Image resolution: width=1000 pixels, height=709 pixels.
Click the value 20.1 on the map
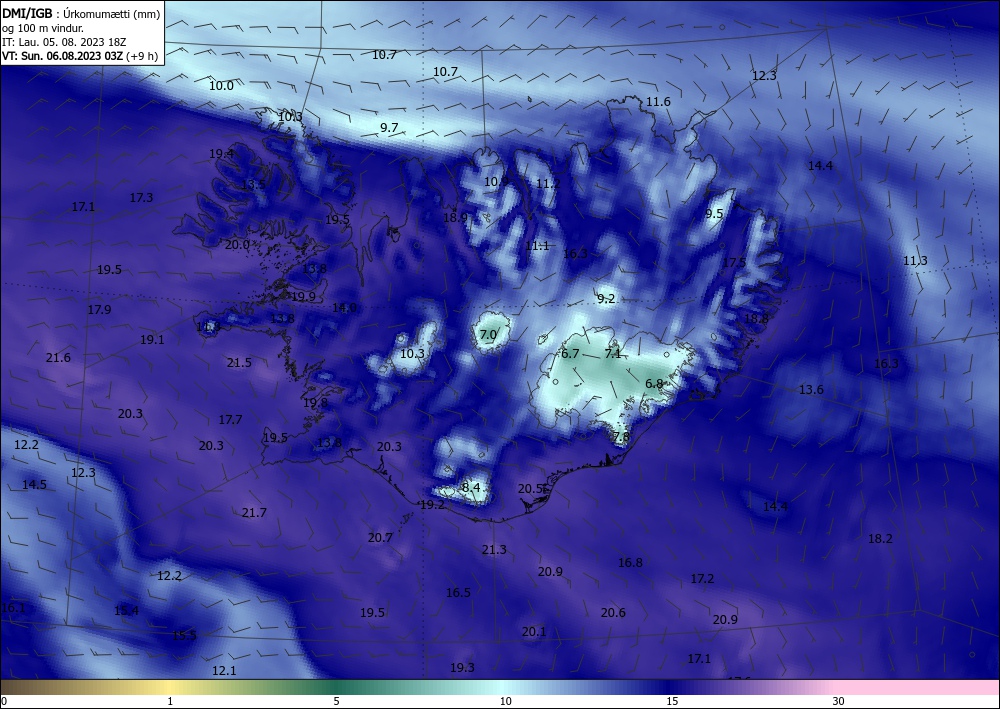pos(534,632)
